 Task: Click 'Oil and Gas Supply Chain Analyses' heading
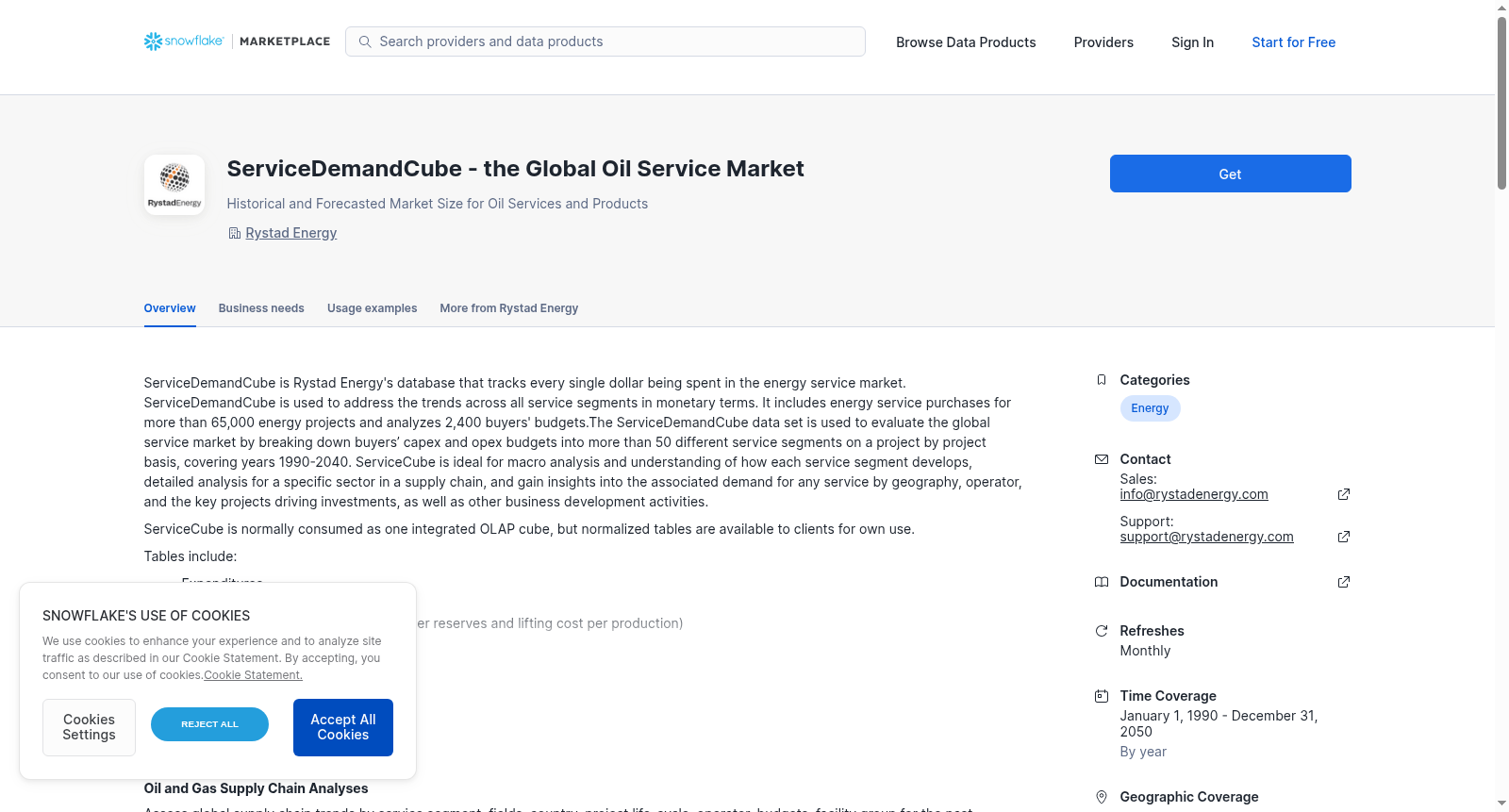[256, 788]
